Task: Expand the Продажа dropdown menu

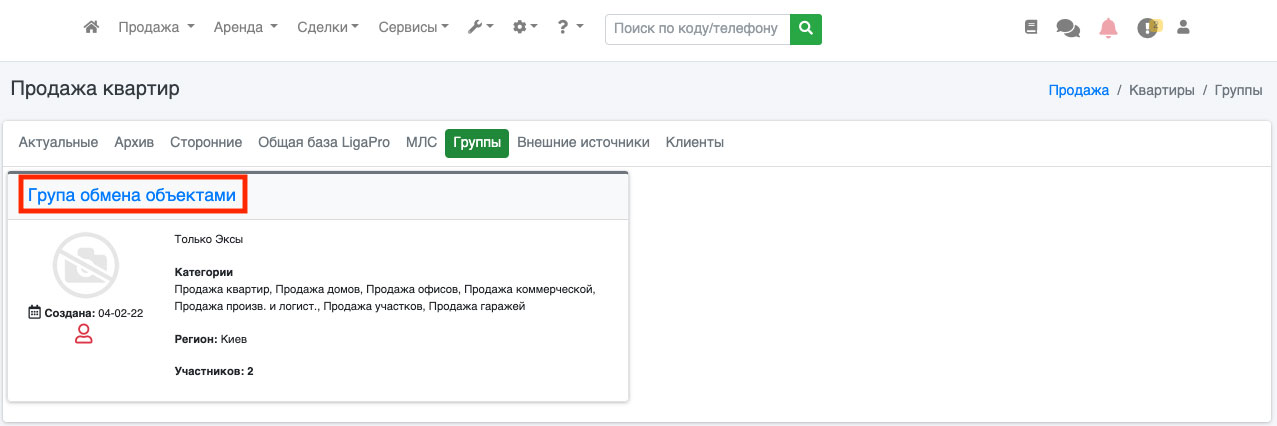Action: tap(156, 28)
